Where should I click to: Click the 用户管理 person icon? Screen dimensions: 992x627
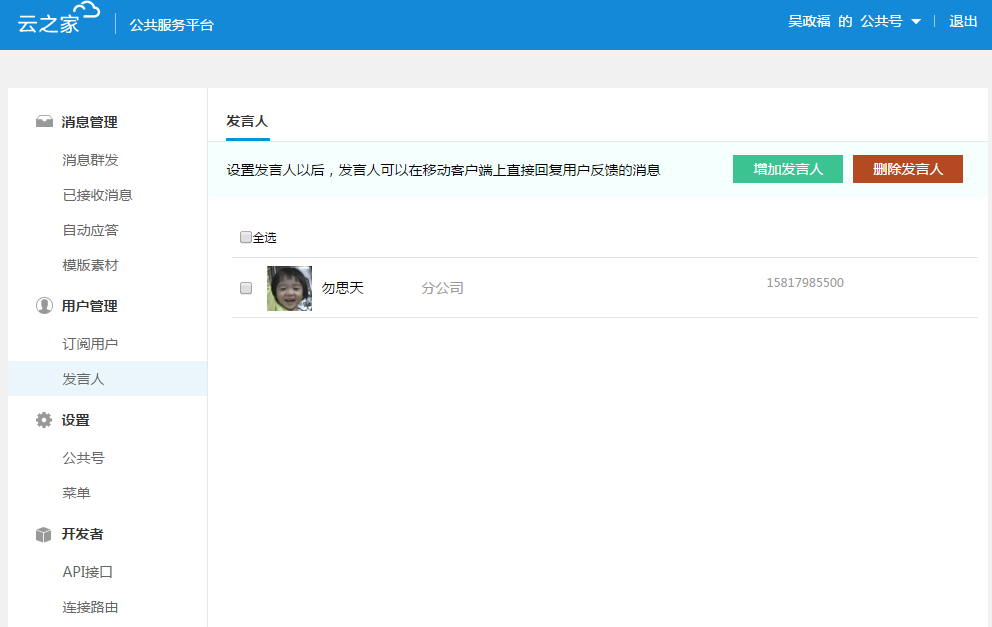click(44, 306)
